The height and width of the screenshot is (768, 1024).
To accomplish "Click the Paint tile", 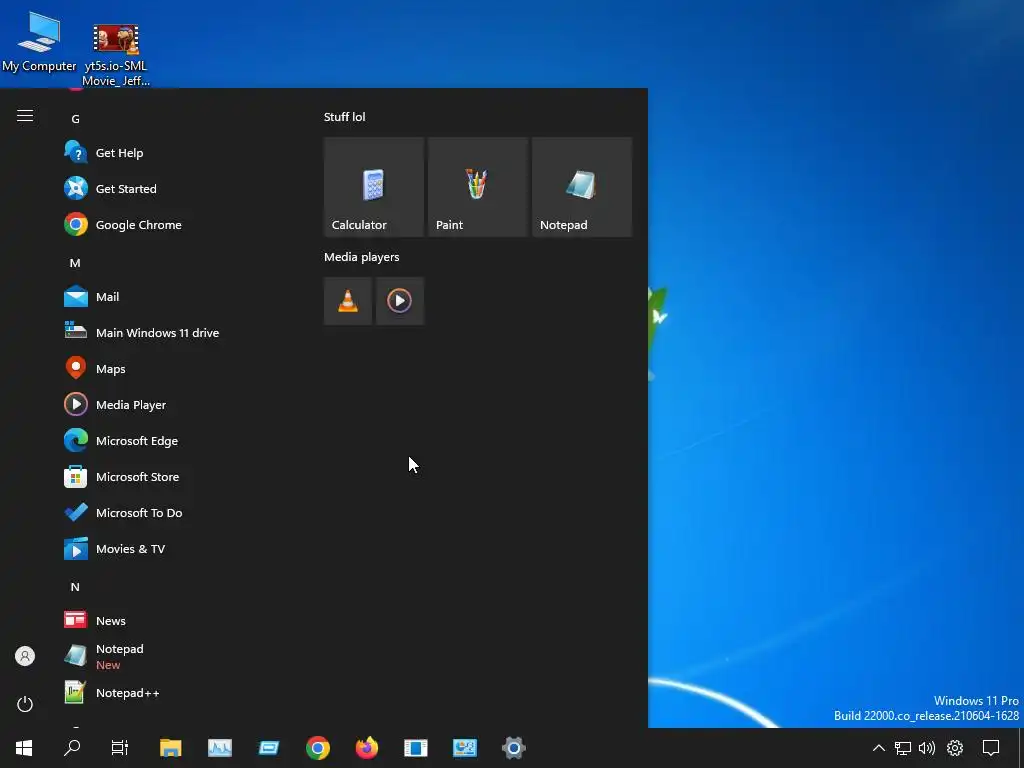I will (x=477, y=187).
